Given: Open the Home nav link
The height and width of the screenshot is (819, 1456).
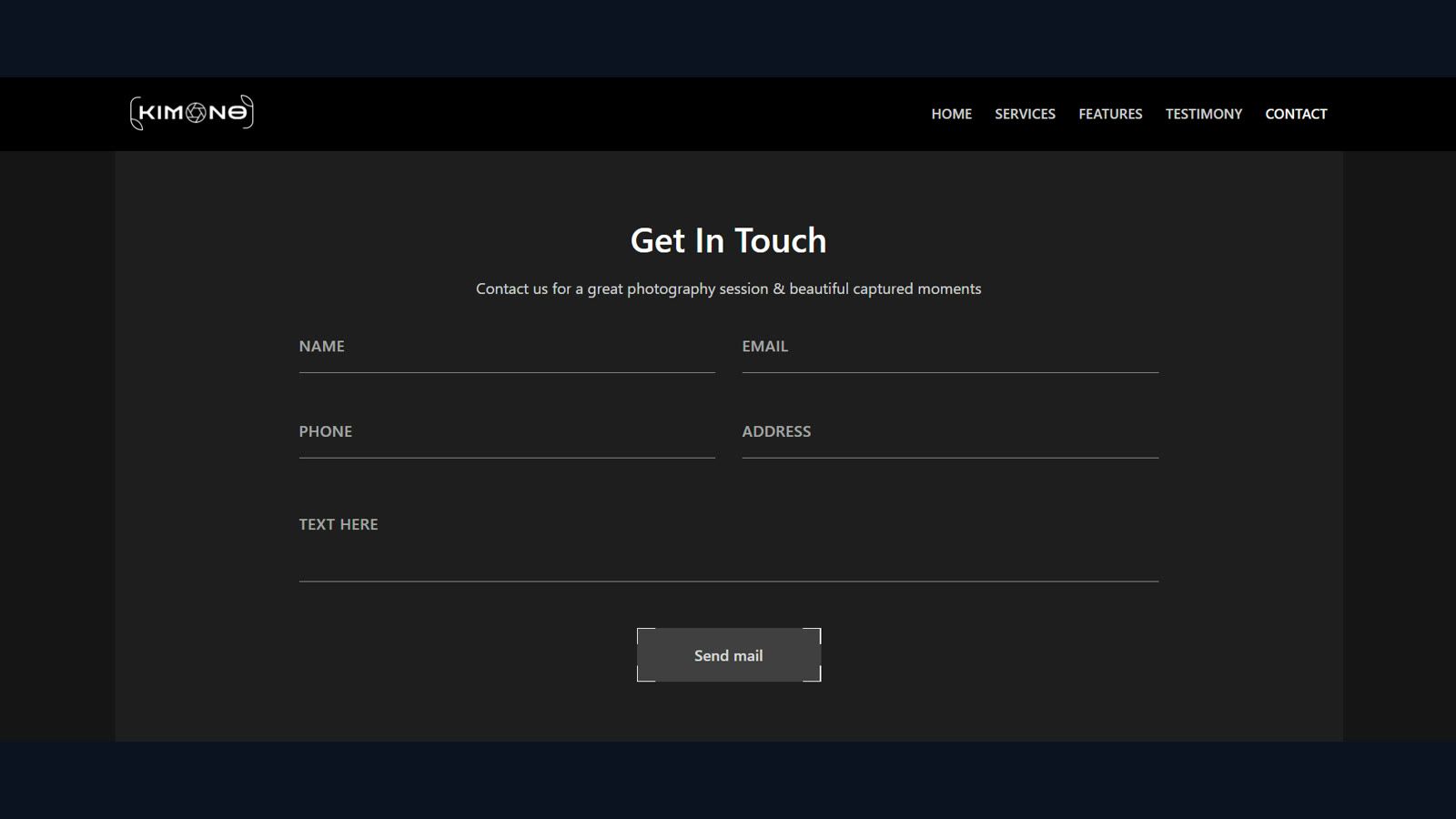Looking at the screenshot, I should point(951,114).
